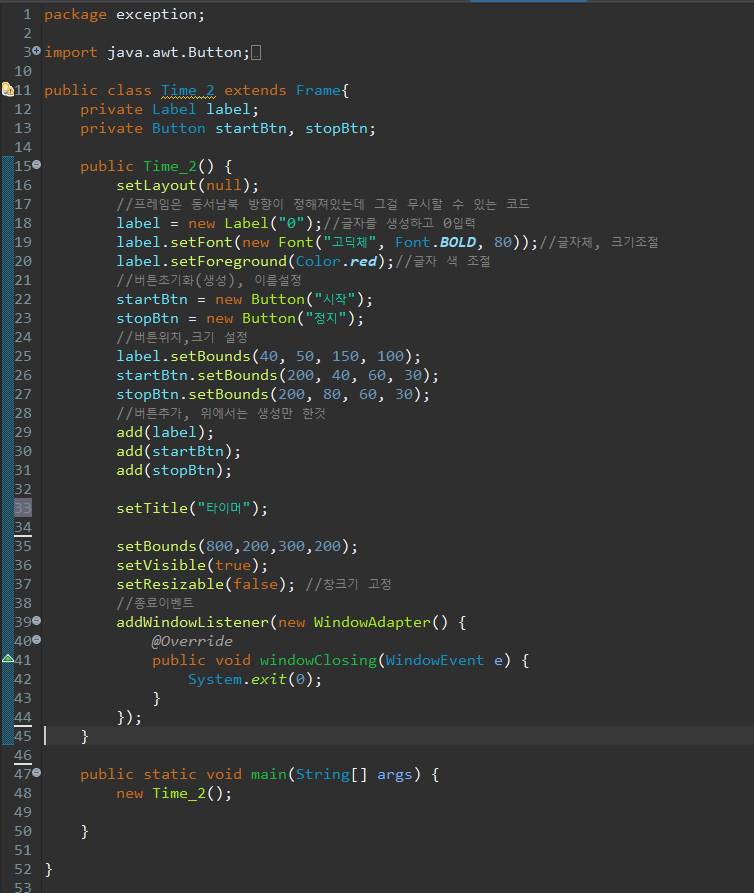
Task: Click 'add(startBtn);' statement
Action: pos(178,451)
